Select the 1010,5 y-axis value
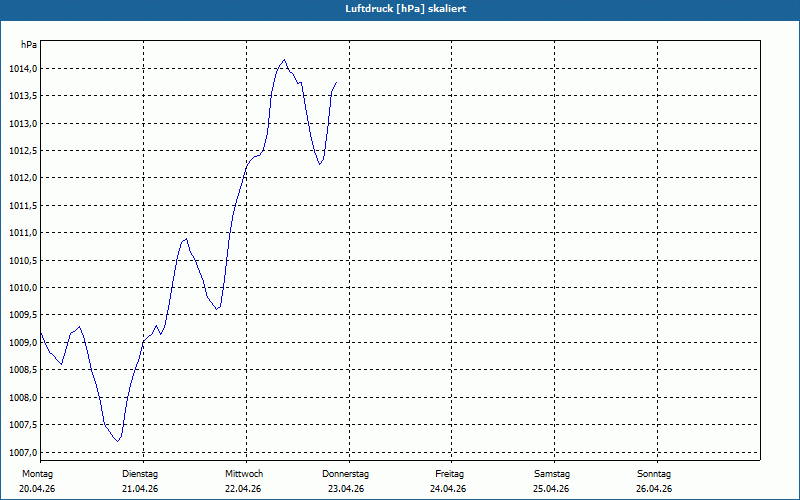 click(23, 261)
